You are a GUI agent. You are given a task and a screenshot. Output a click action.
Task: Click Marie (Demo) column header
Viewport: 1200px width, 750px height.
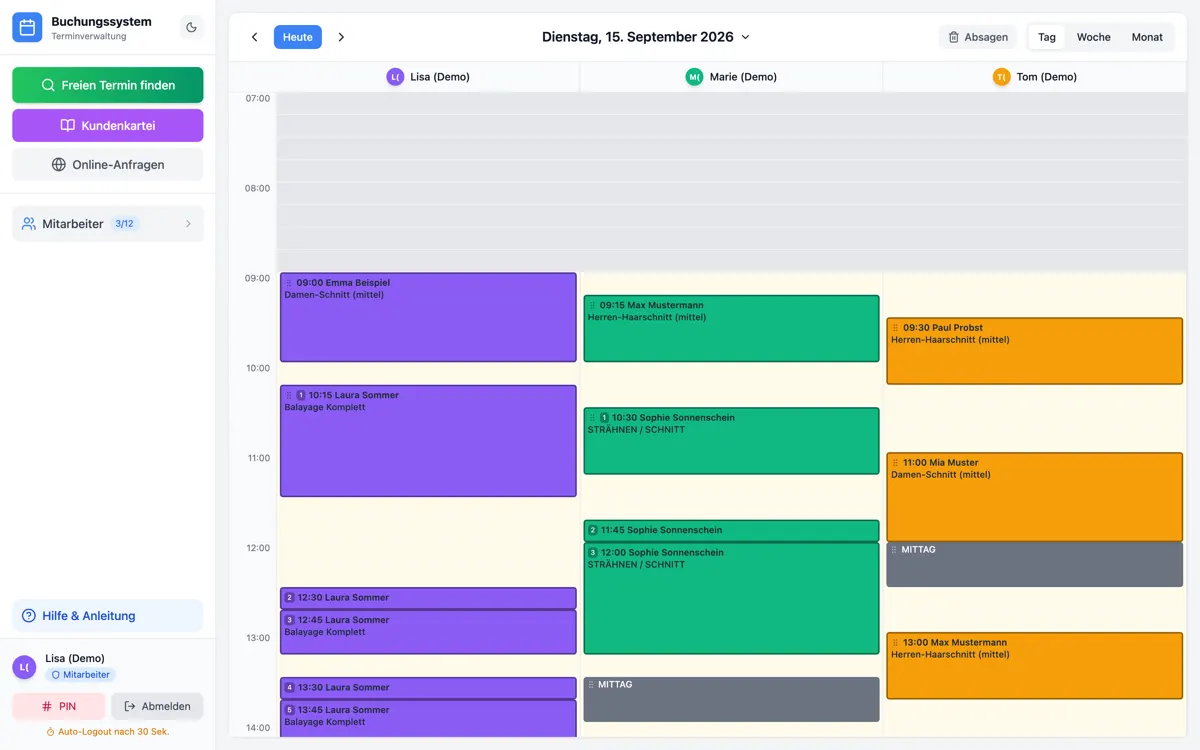[x=731, y=77]
